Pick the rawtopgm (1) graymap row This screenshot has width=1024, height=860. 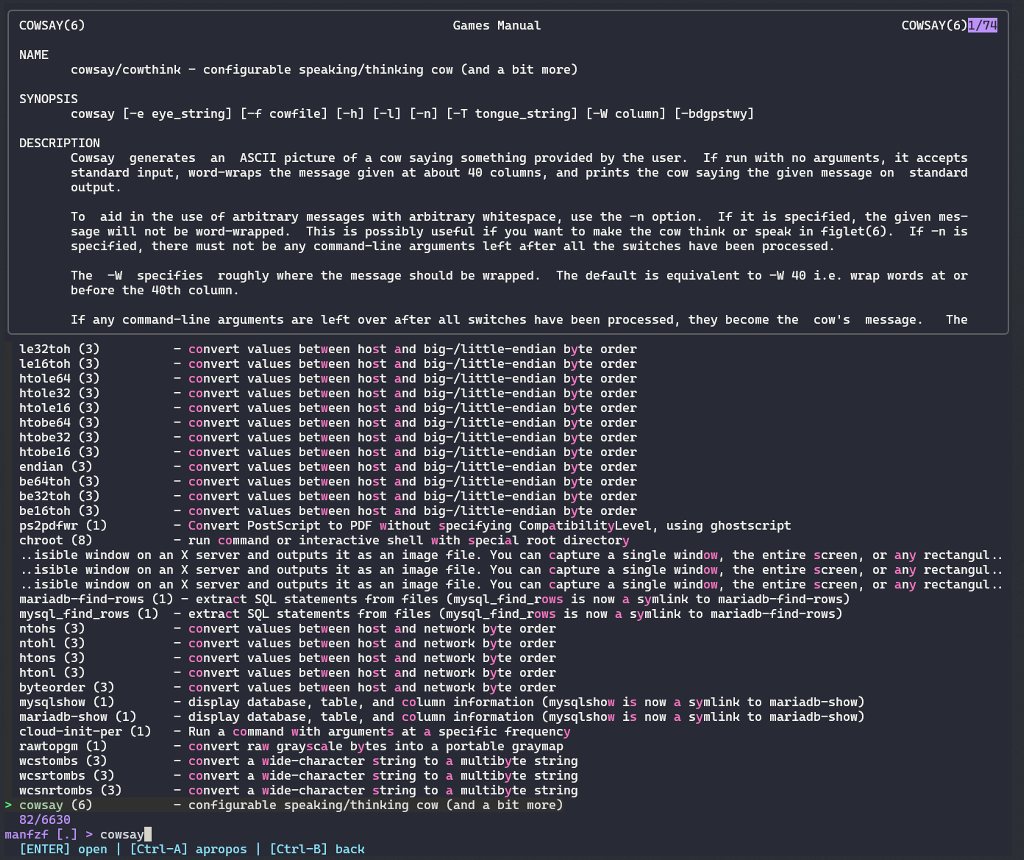click(x=291, y=746)
